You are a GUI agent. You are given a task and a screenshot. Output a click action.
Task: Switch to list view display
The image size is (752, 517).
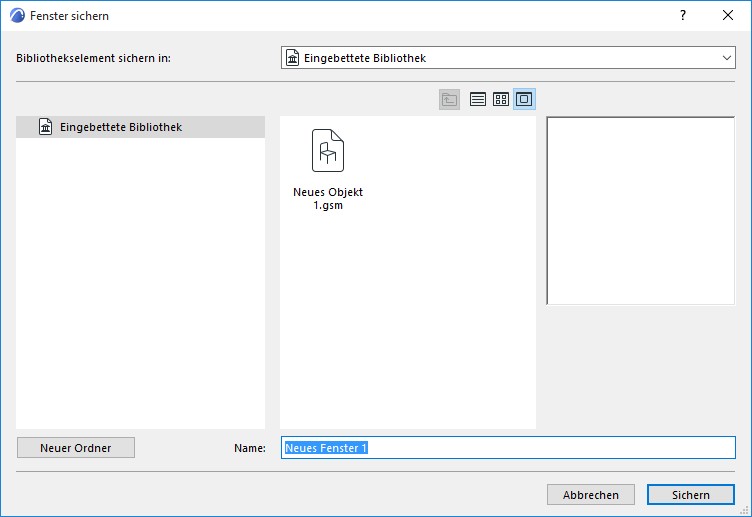tap(478, 99)
